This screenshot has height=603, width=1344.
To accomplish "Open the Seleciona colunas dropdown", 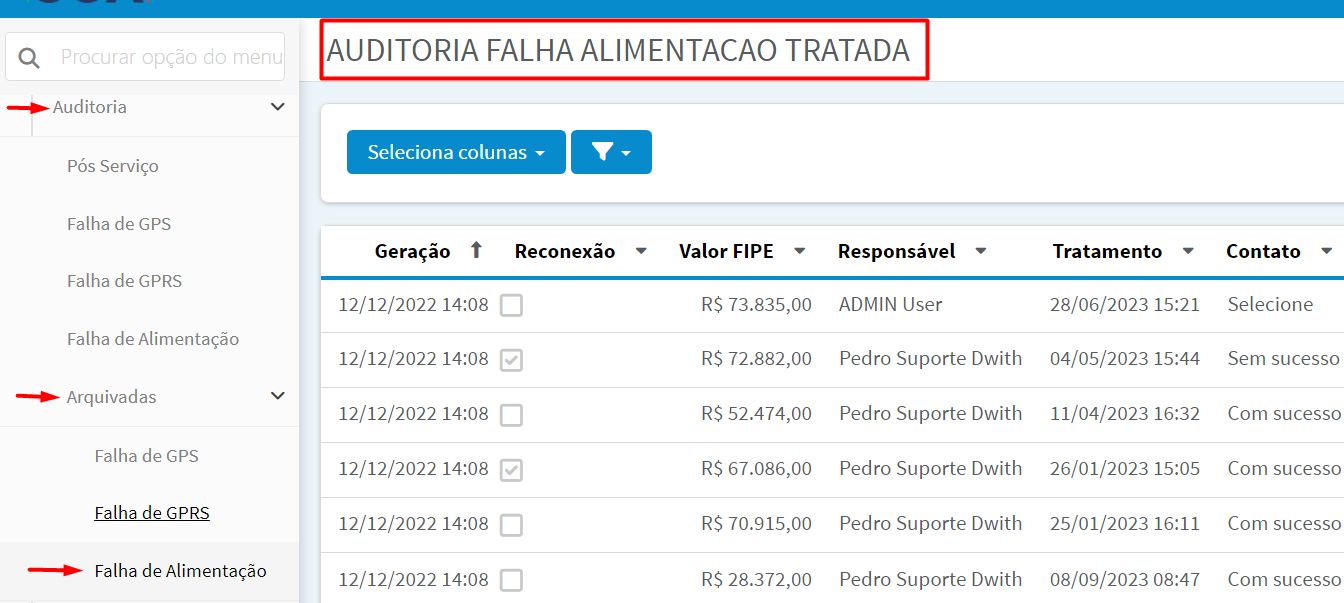I will [456, 152].
